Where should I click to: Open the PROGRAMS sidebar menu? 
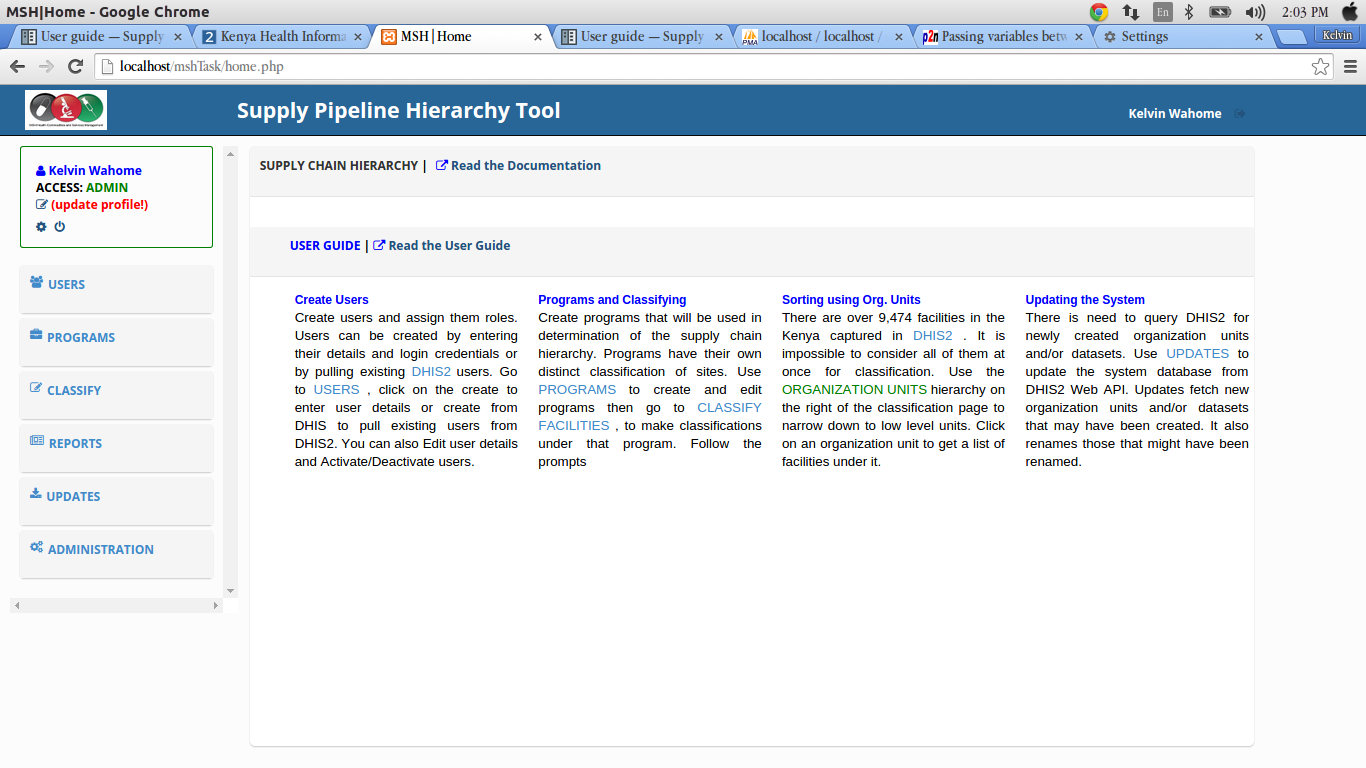pos(116,342)
